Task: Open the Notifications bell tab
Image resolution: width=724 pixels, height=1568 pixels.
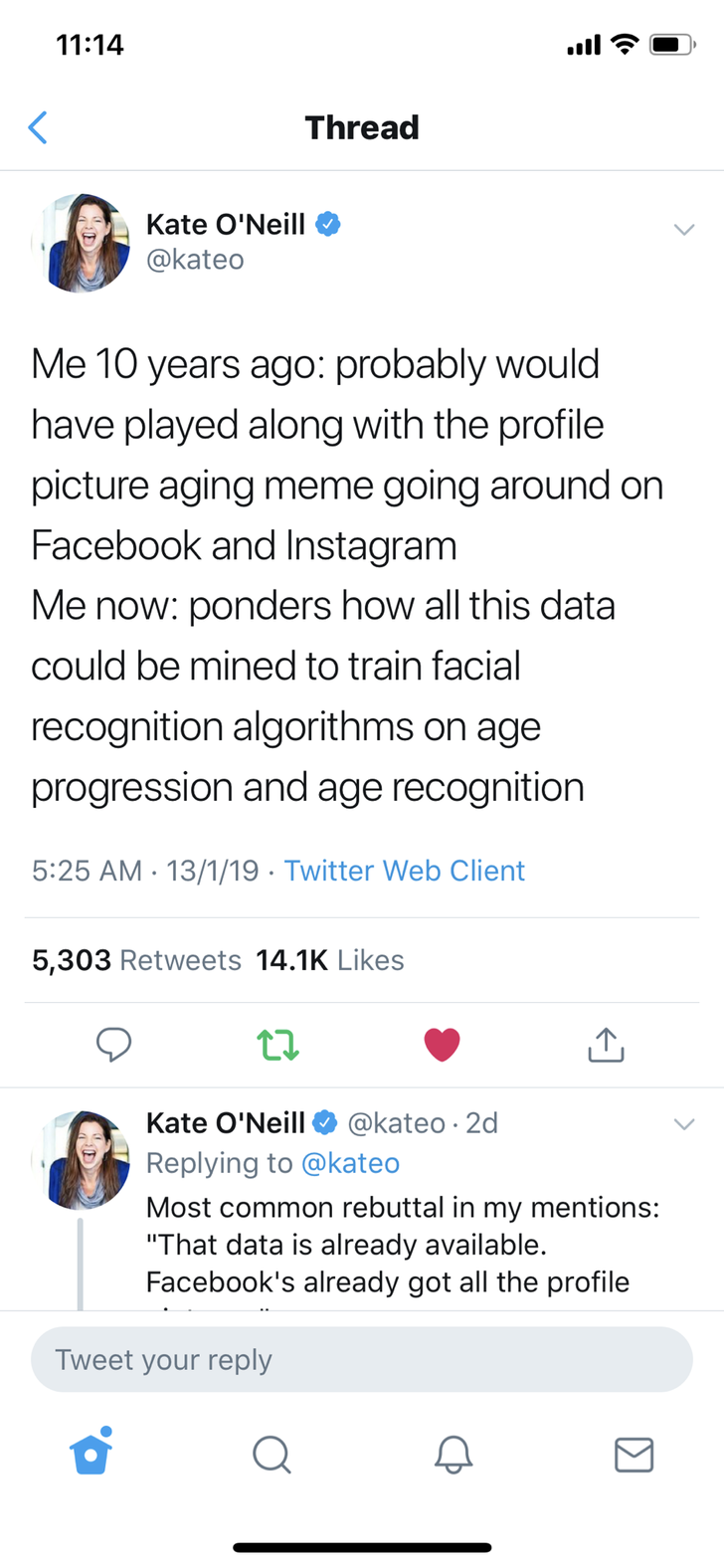Action: (x=453, y=1454)
